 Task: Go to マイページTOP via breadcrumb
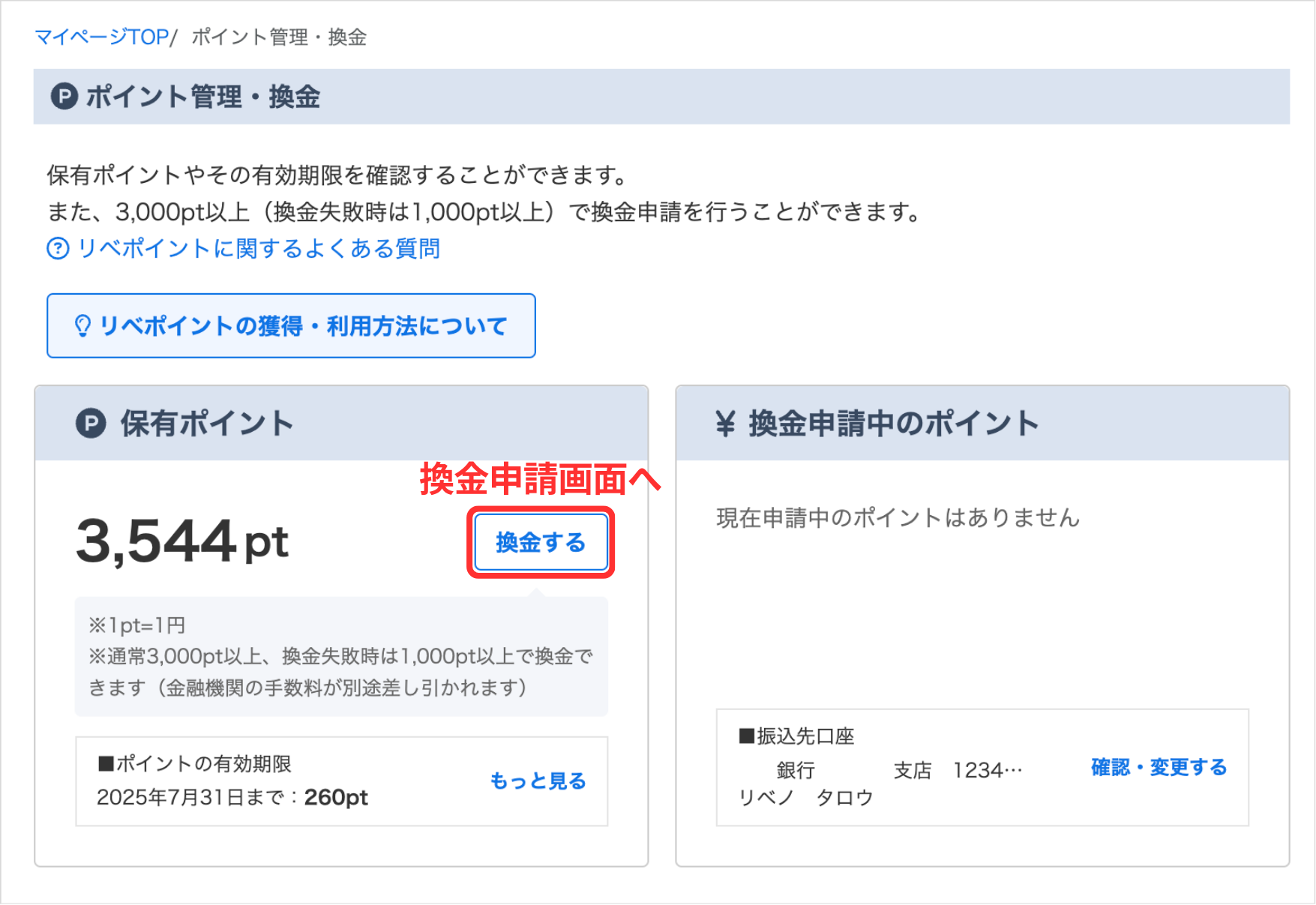click(x=101, y=37)
